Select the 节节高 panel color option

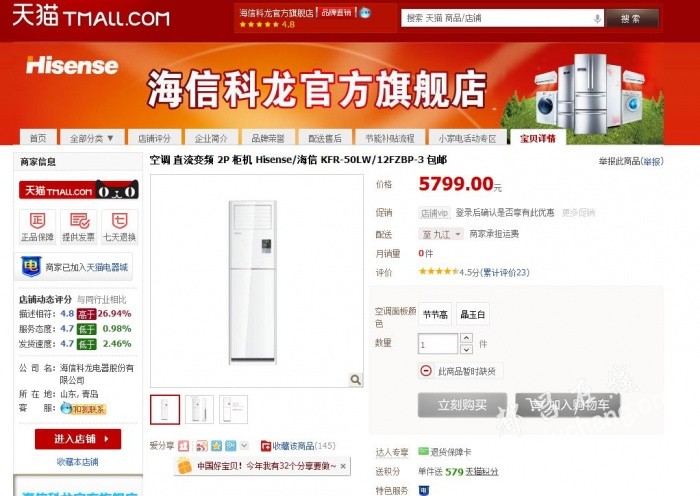[435, 314]
